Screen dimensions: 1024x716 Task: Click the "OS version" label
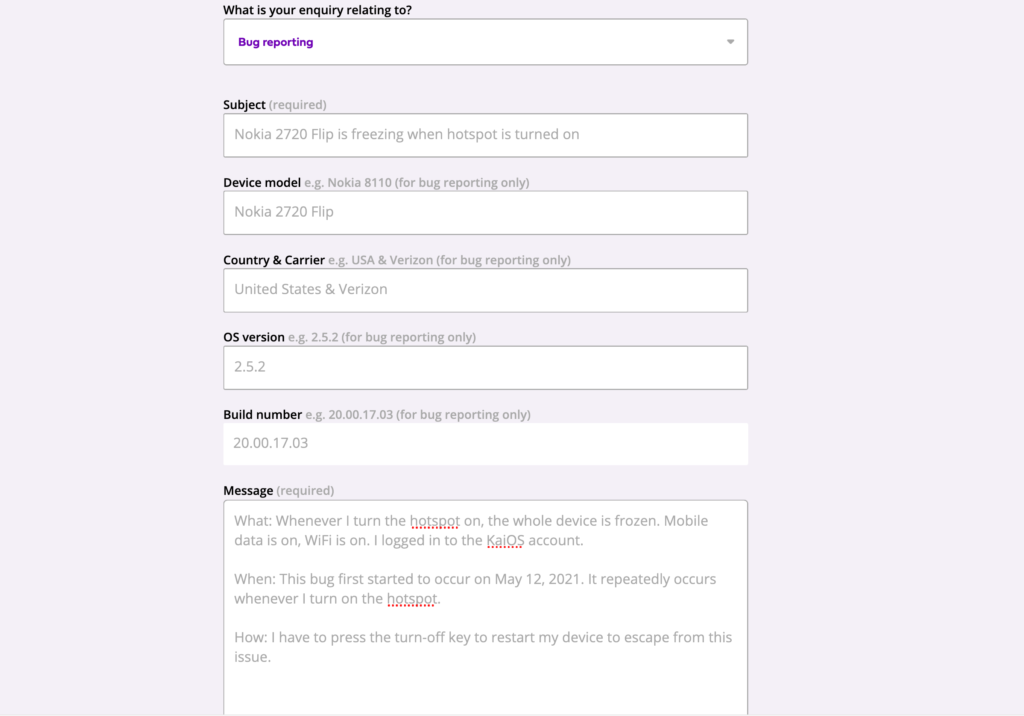(x=254, y=337)
